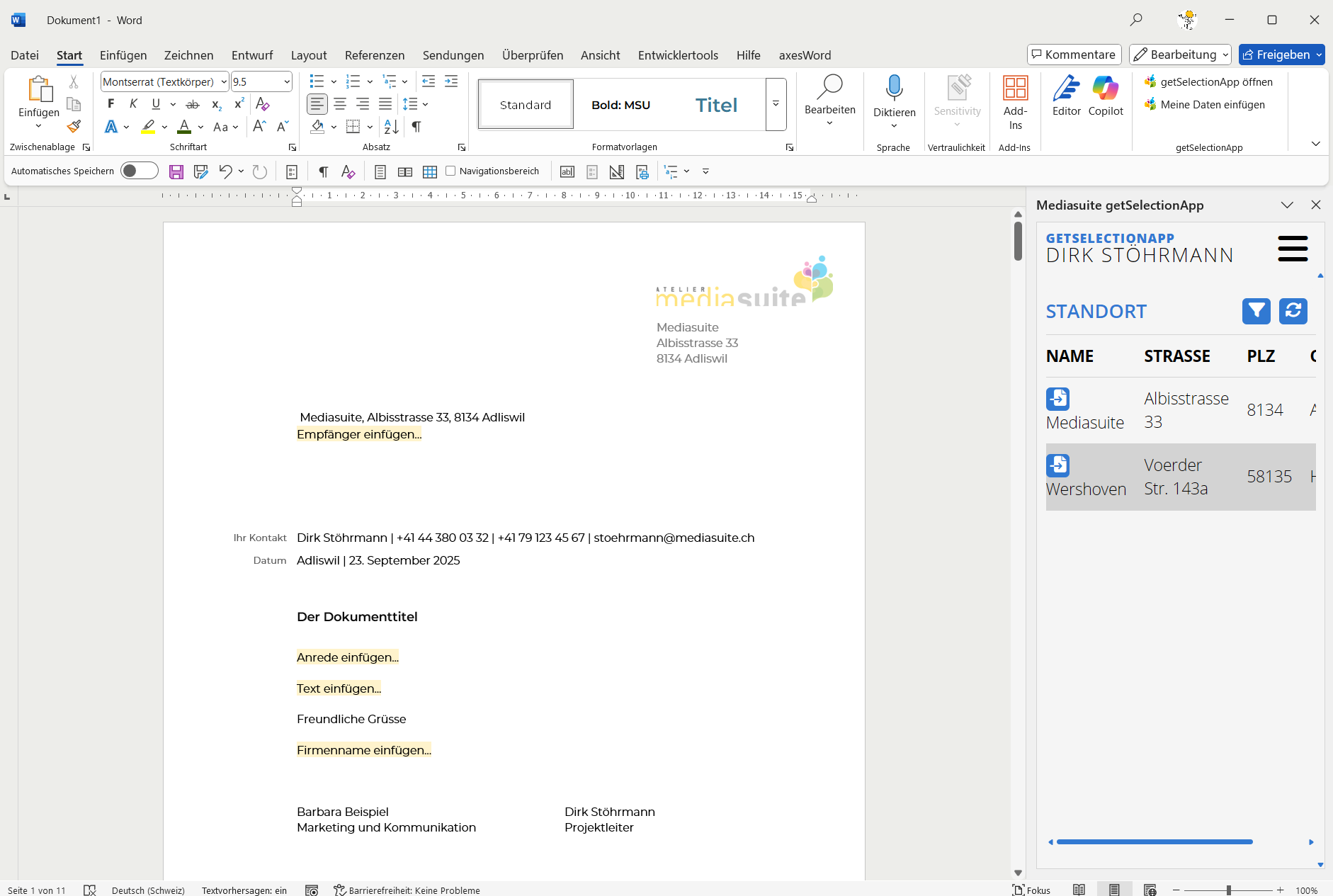Enable the Navigationsbereich checkbox
This screenshot has height=896, width=1333.
tap(450, 171)
